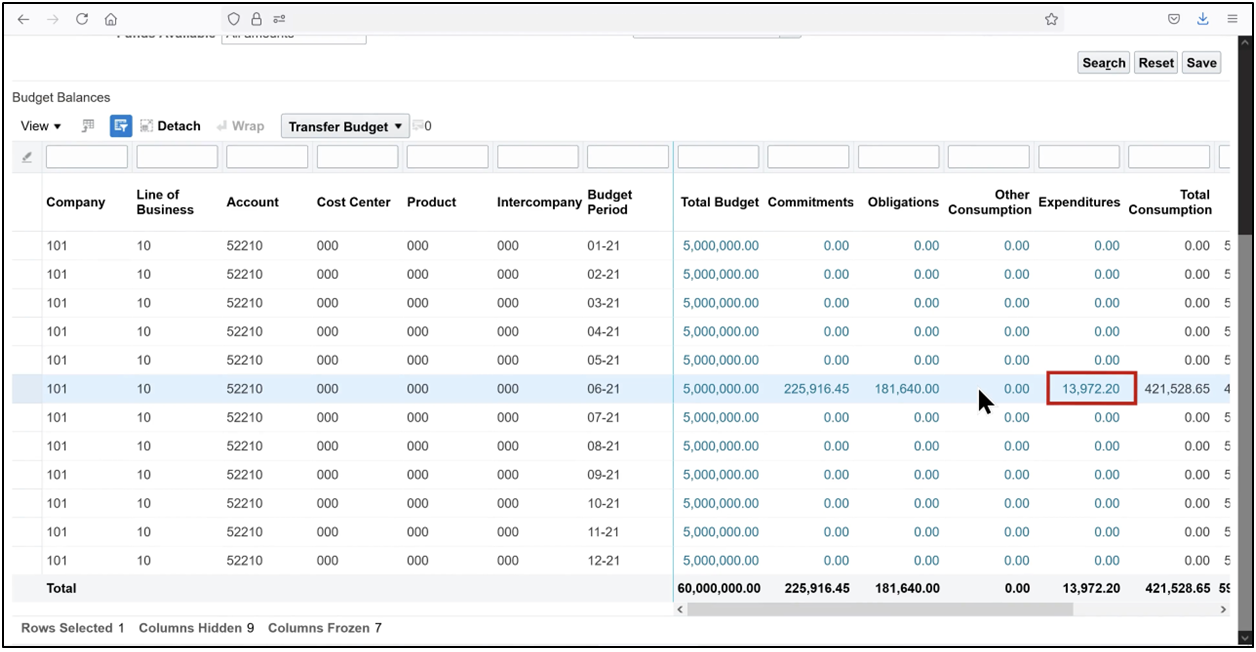Open the Firefox application menu
This screenshot has width=1256, height=652.
point(1232,18)
